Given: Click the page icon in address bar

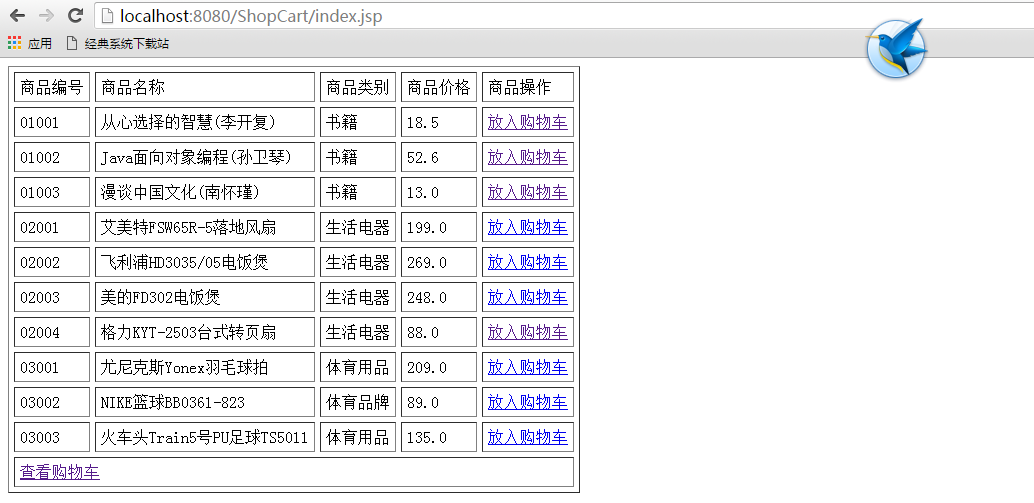Looking at the screenshot, I should click(108, 16).
